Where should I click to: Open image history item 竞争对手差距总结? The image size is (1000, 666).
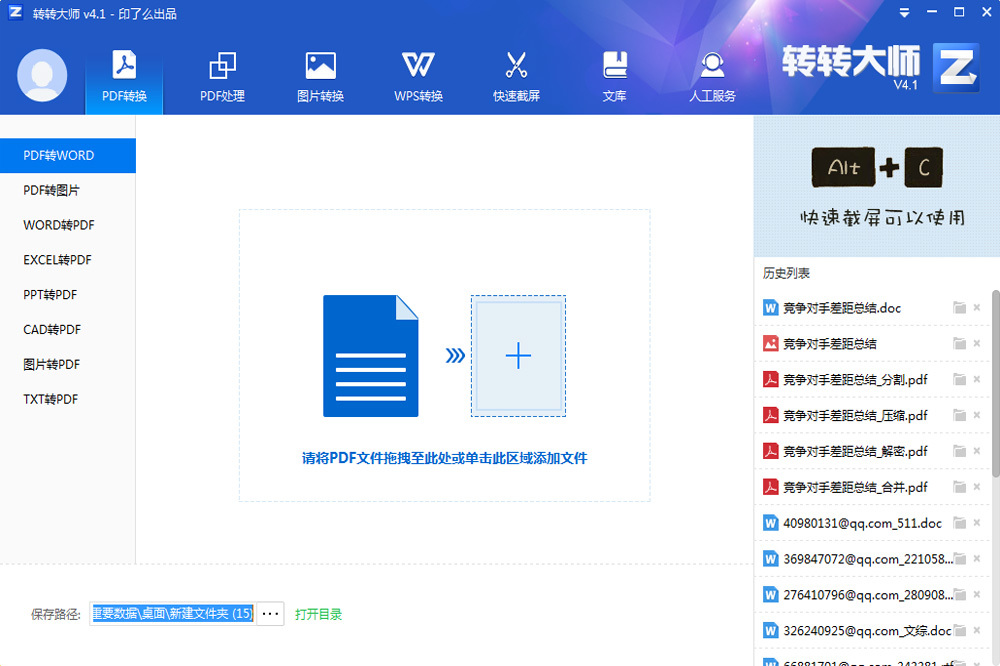coord(830,344)
